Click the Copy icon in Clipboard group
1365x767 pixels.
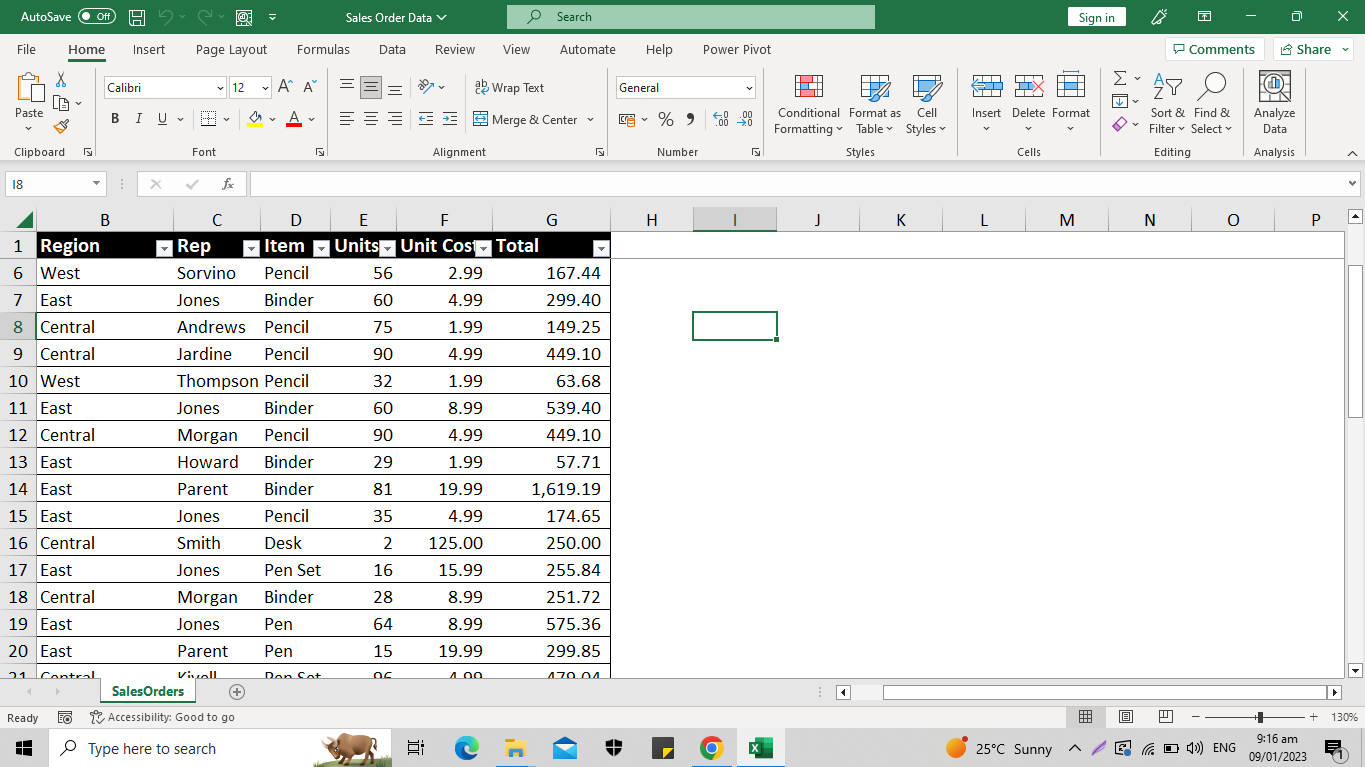[x=61, y=102]
